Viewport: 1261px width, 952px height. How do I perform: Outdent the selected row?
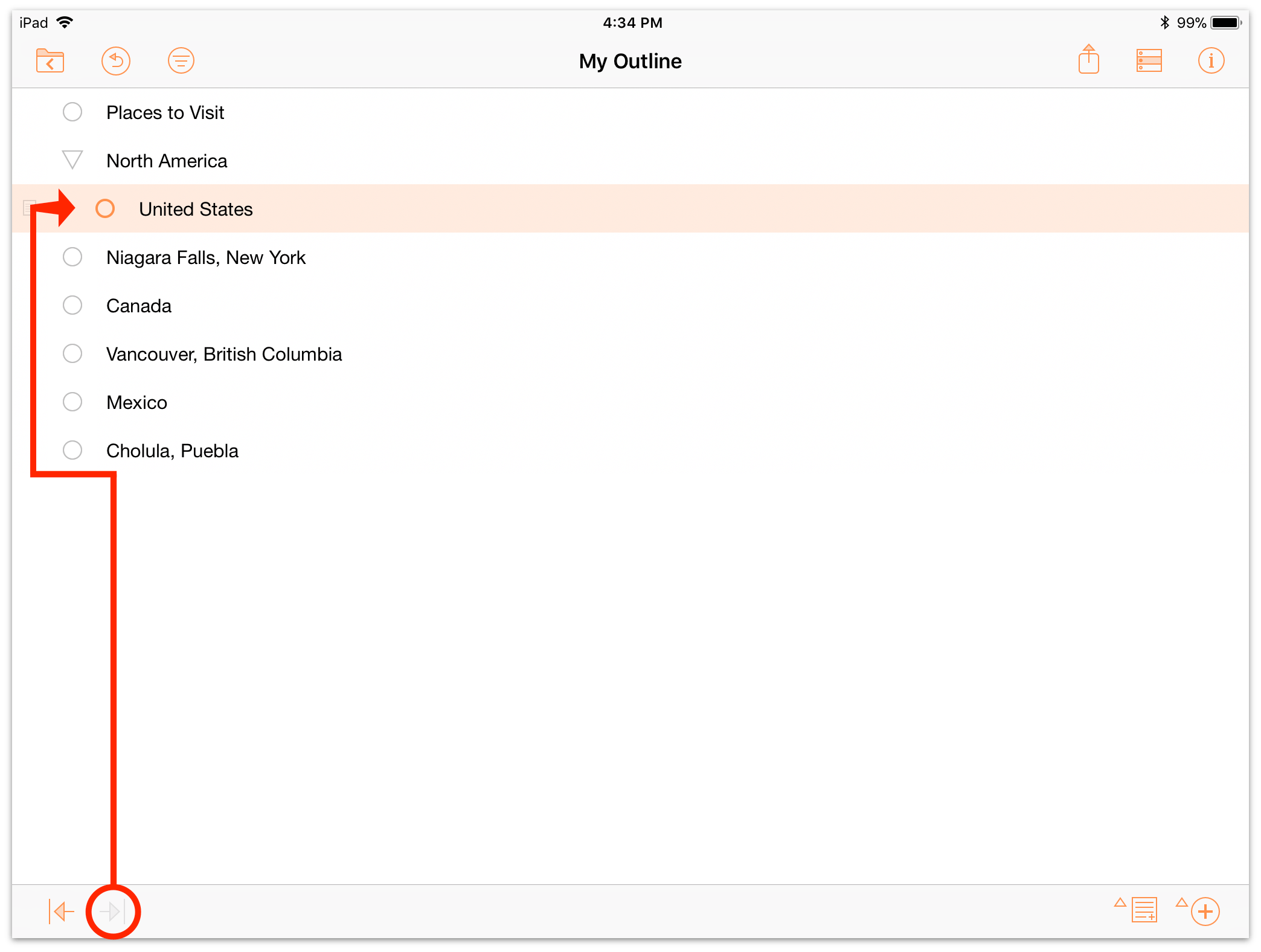point(61,911)
